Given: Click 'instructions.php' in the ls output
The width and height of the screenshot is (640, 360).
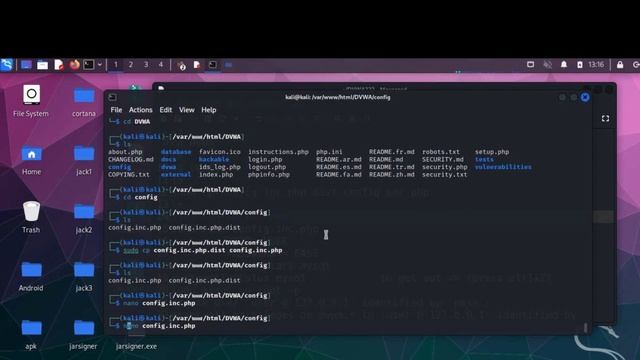Looking at the screenshot, I should pyautogui.click(x=278, y=152).
